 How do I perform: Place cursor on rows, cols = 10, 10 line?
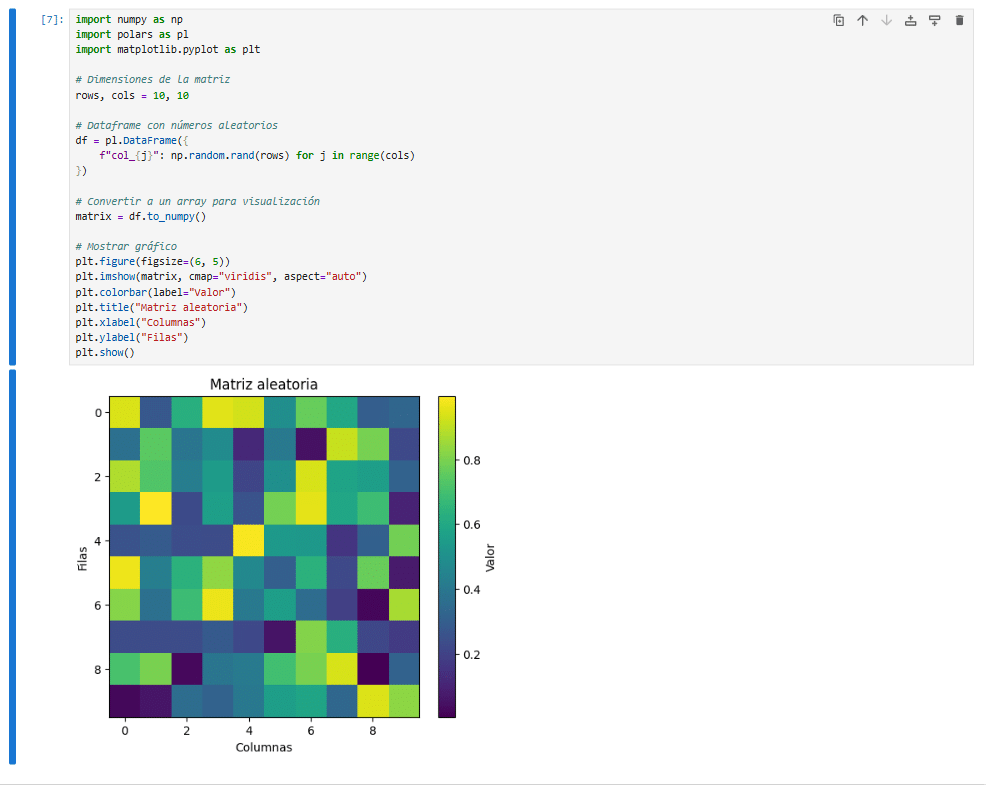click(132, 96)
